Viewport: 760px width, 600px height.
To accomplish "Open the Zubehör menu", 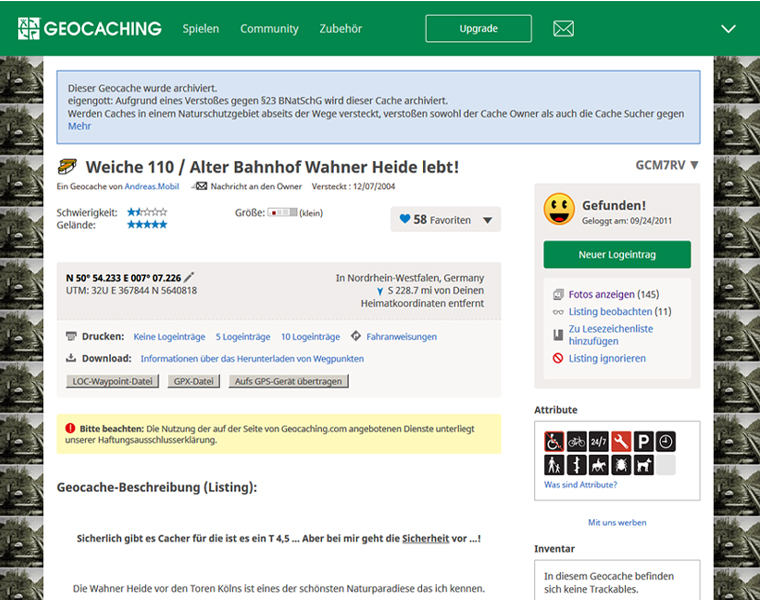I will coord(341,28).
